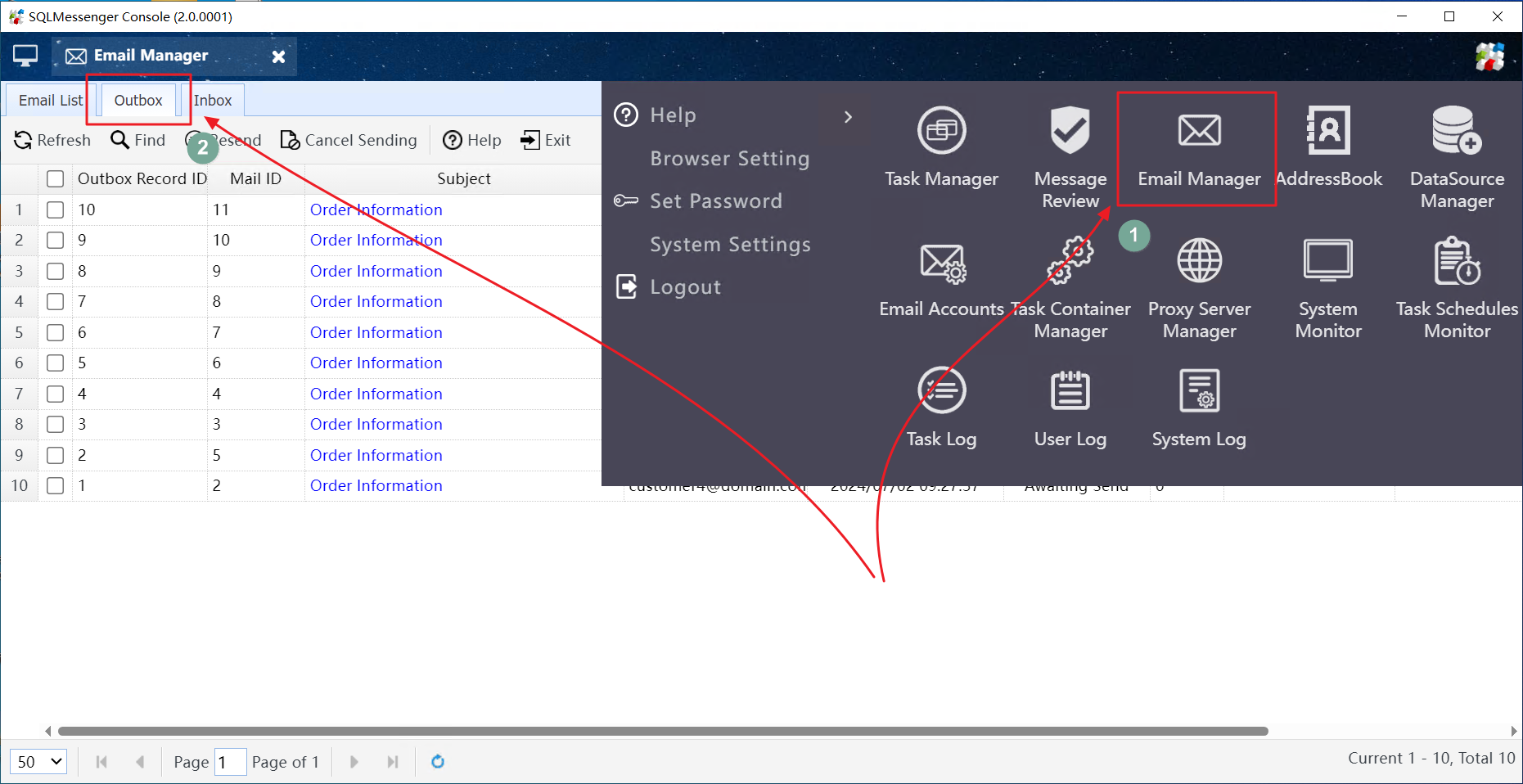Click the scrollbar right arrow
The width and height of the screenshot is (1523, 784).
coord(1513,731)
